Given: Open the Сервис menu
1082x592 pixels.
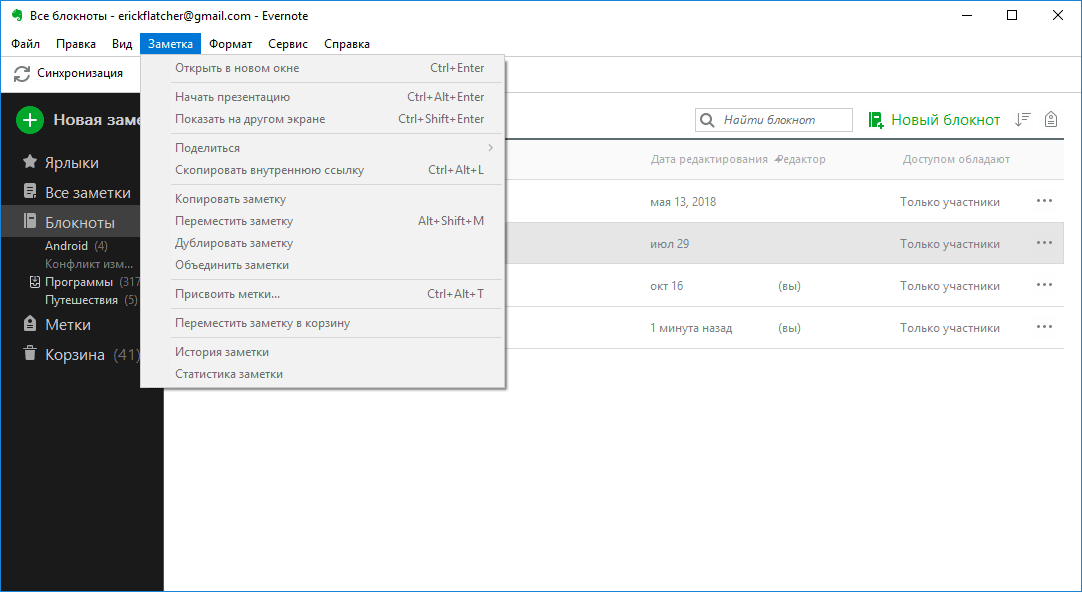Looking at the screenshot, I should [x=288, y=43].
